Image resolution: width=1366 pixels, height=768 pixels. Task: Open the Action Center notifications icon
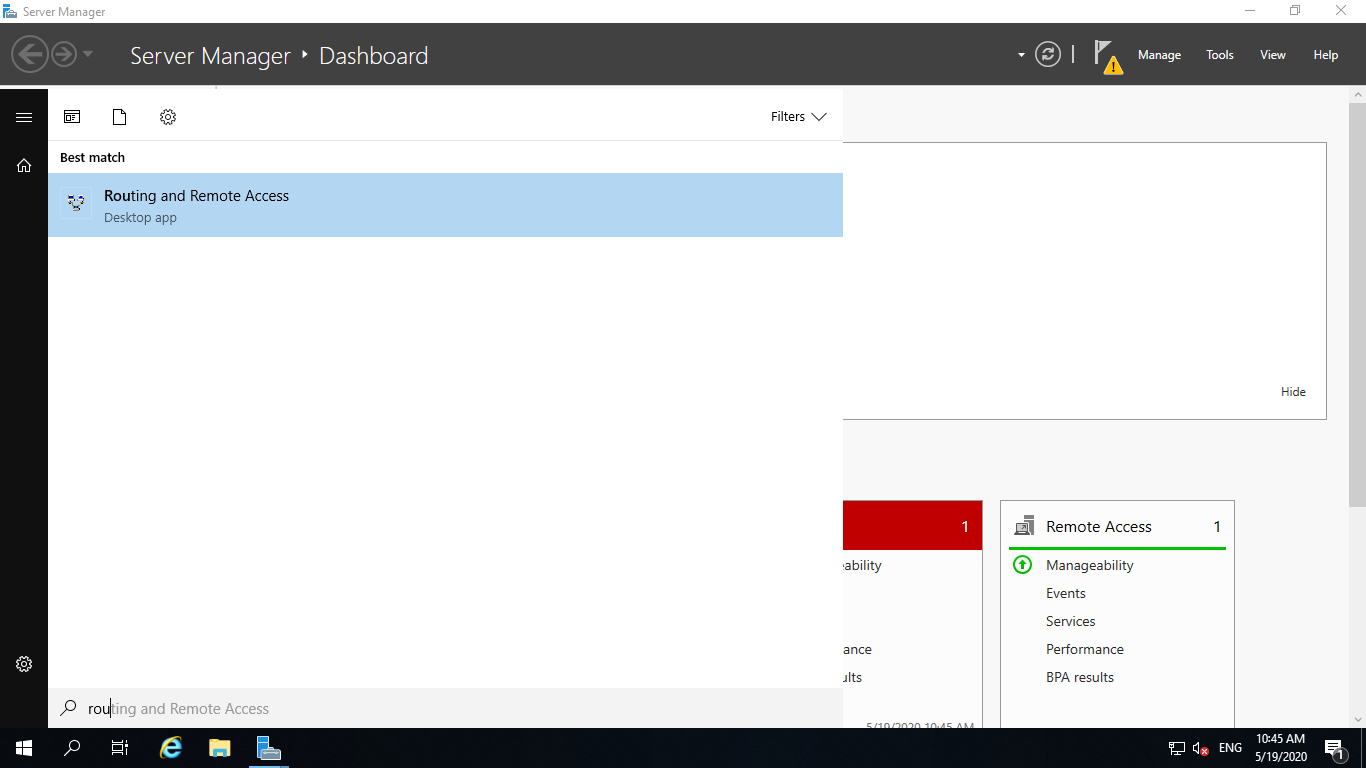coord(1335,748)
